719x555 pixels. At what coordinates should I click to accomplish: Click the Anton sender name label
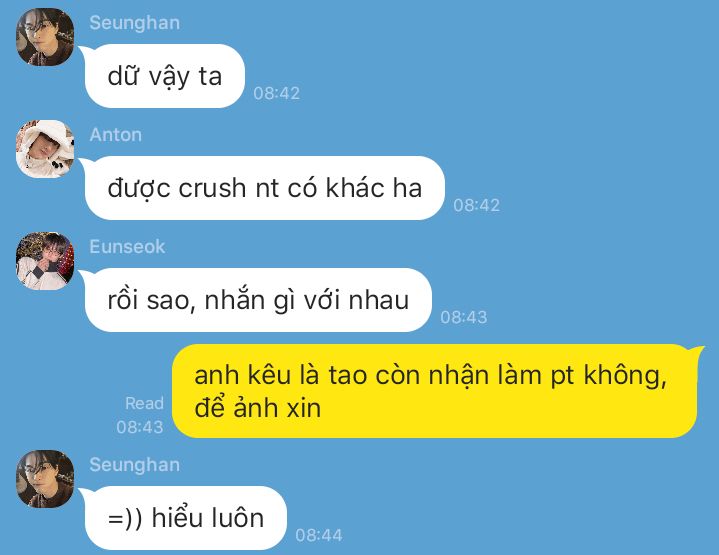(116, 135)
